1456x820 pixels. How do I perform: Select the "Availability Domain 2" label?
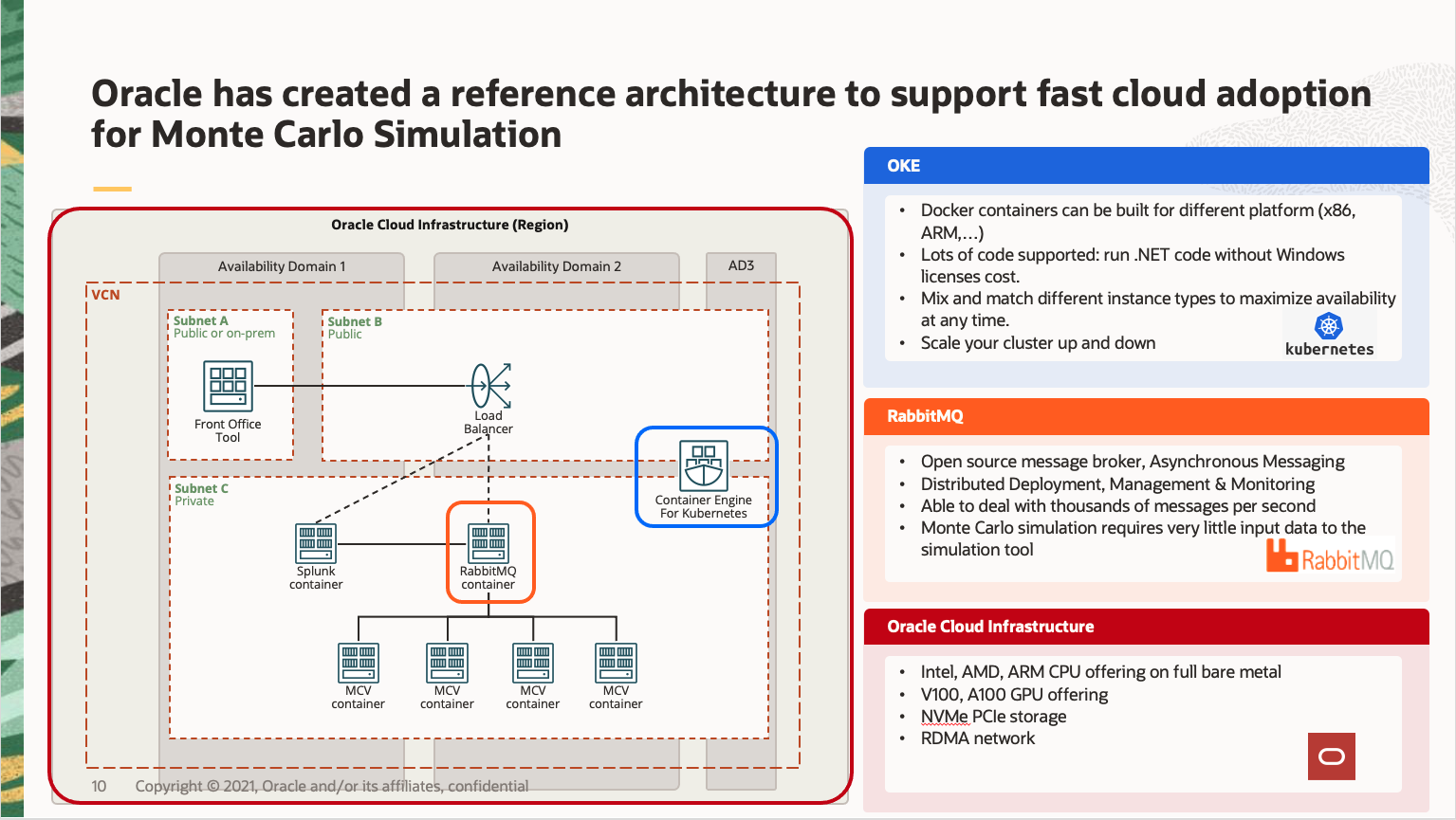(557, 266)
